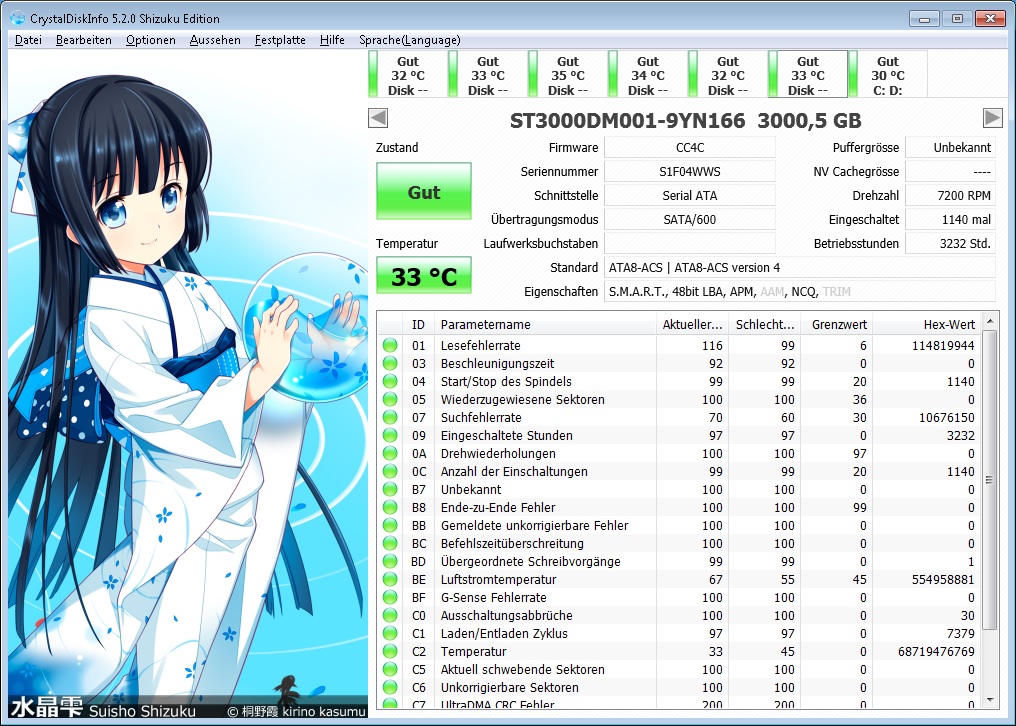Select first disk tab showing 32 °C

407,75
